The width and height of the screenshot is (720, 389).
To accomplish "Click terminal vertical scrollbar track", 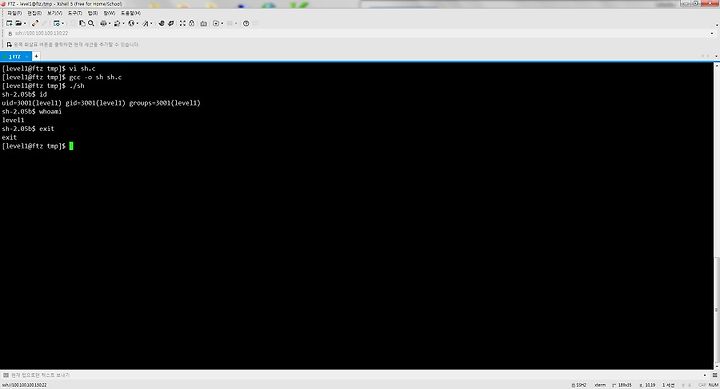I will [x=716, y=216].
